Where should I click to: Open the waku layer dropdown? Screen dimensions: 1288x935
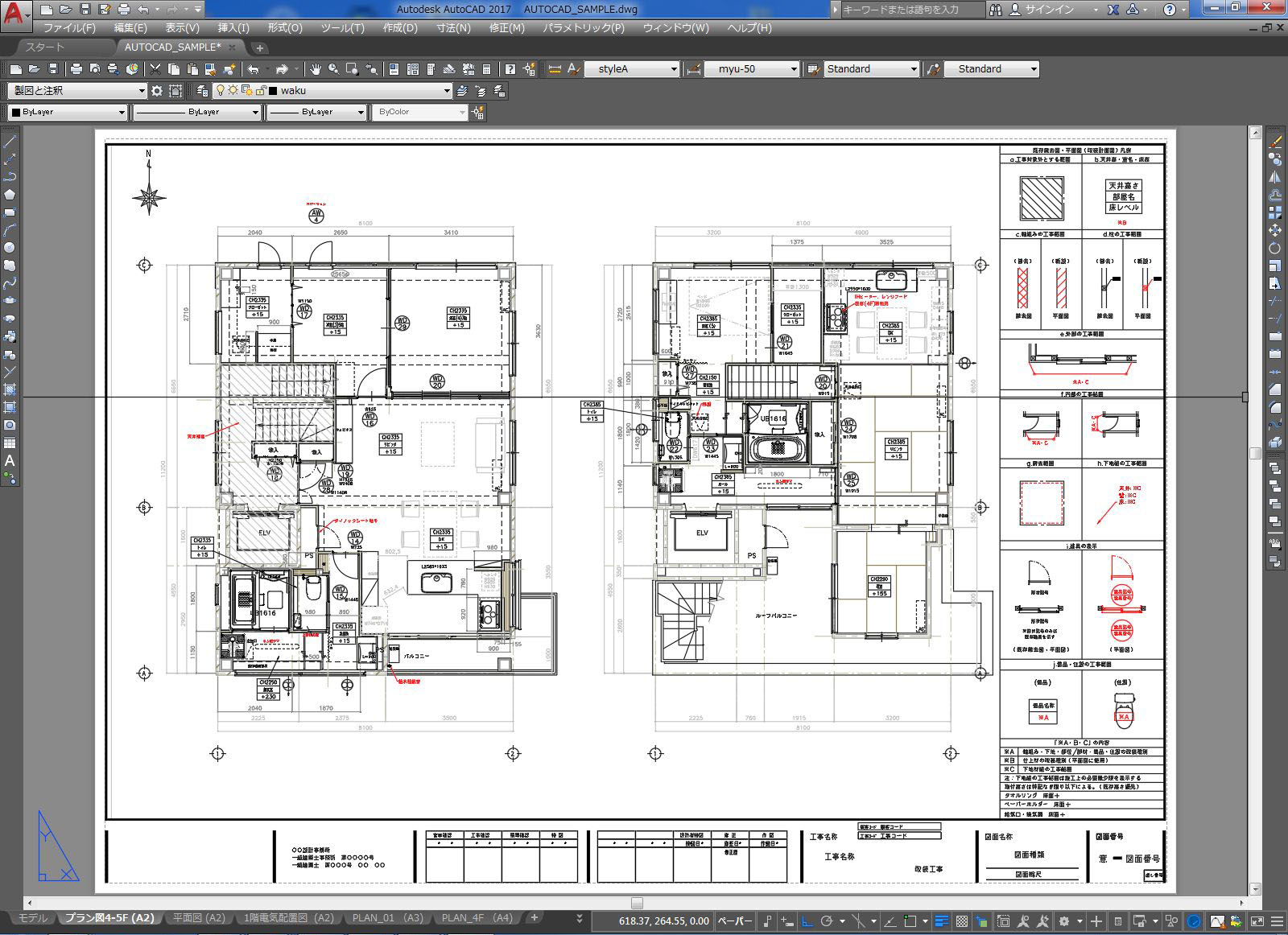point(448,90)
